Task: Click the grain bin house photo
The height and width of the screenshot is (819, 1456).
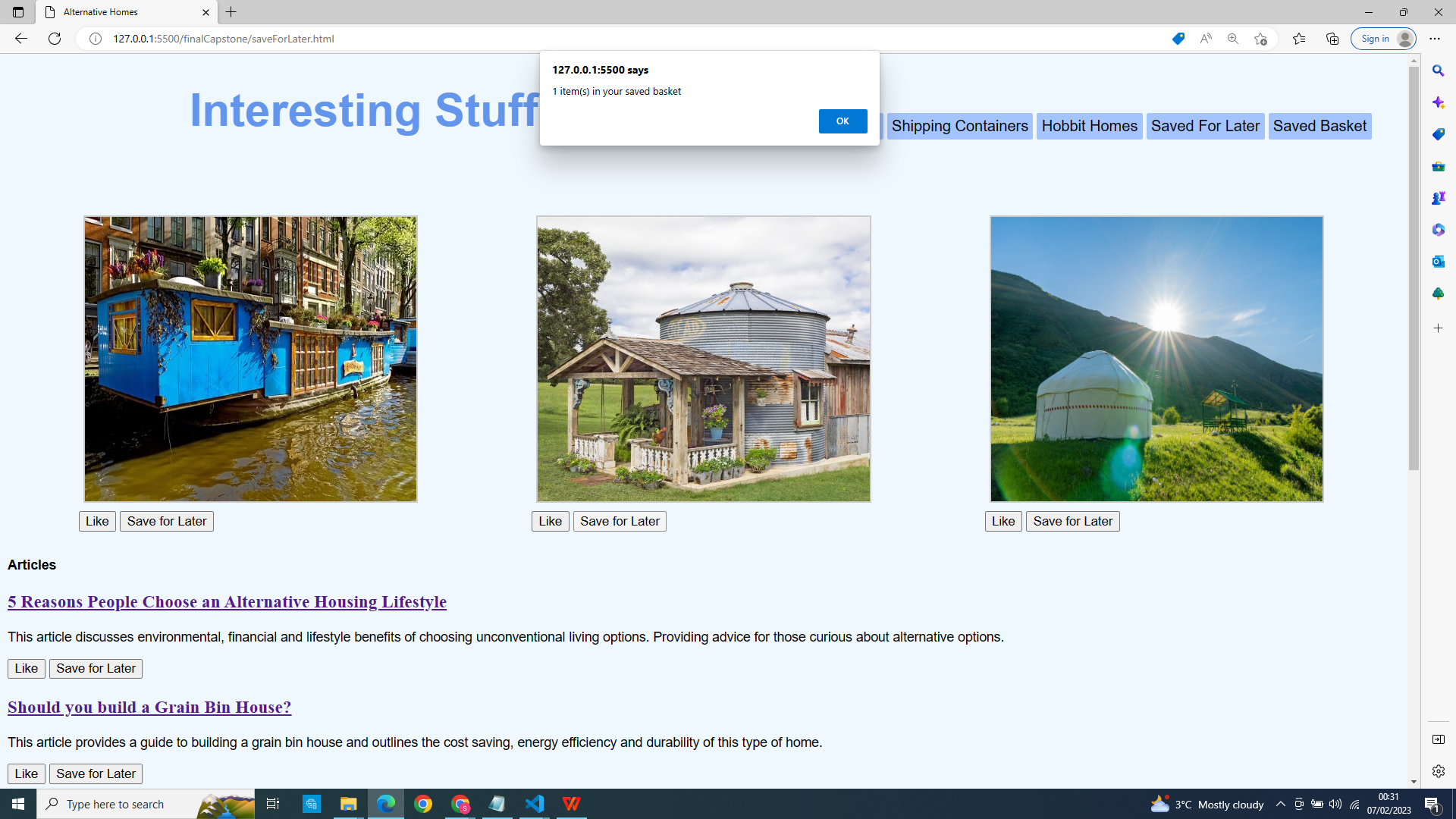Action: pos(703,359)
